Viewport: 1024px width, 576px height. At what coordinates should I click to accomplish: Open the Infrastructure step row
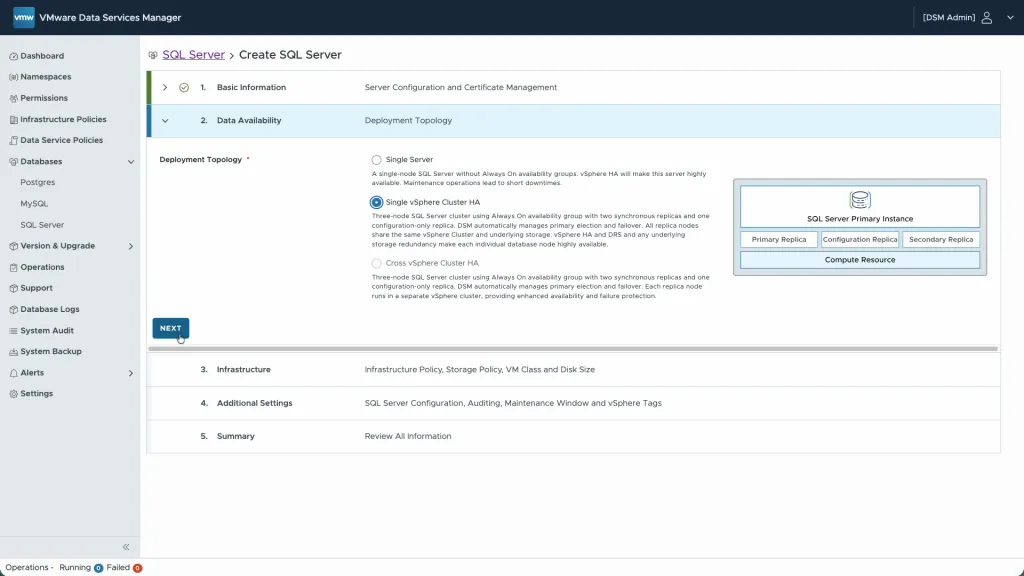tap(573, 370)
